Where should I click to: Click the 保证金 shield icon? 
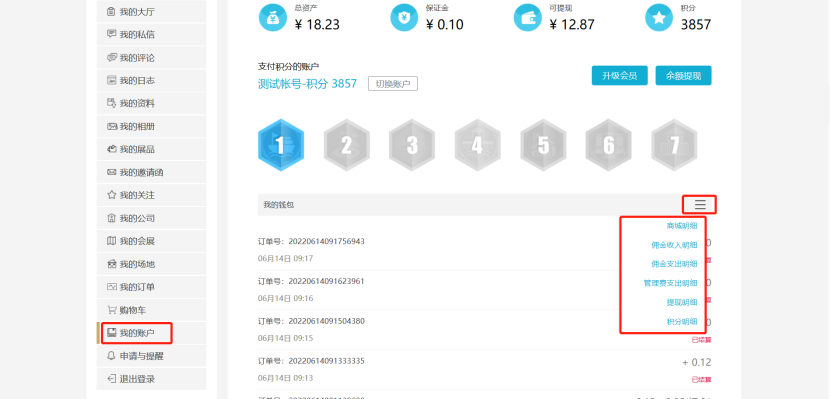(x=404, y=17)
